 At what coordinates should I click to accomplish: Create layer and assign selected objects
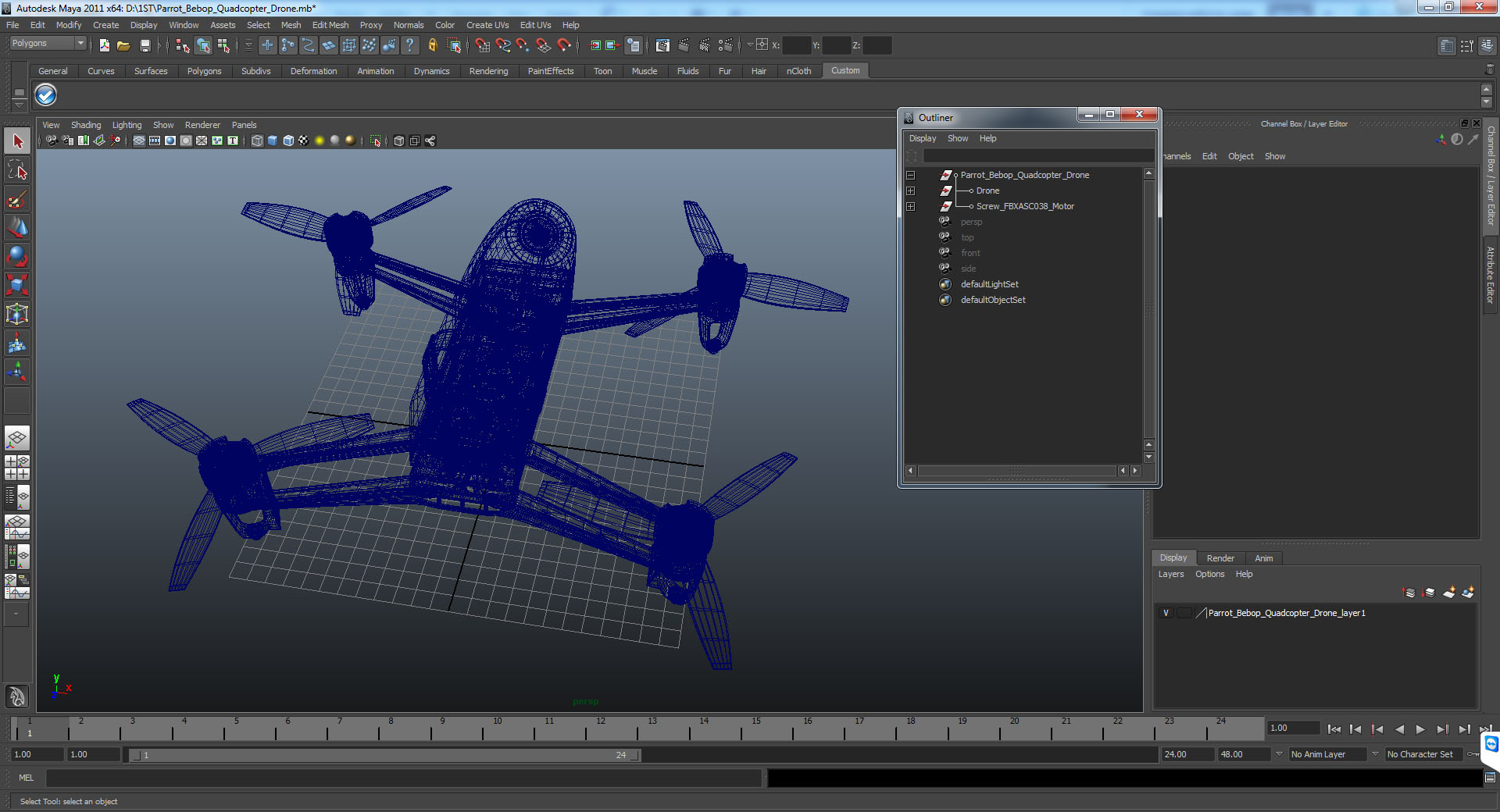pyautogui.click(x=1468, y=593)
